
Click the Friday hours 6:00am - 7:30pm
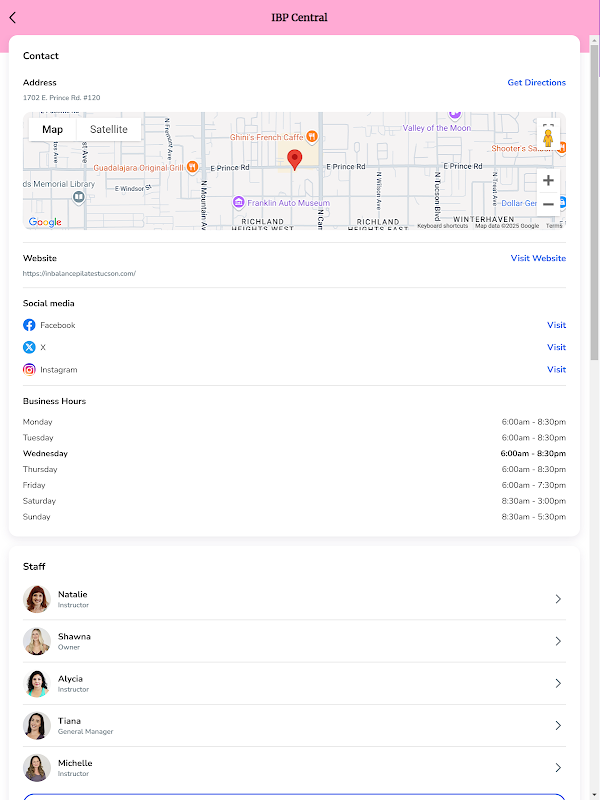click(534, 485)
